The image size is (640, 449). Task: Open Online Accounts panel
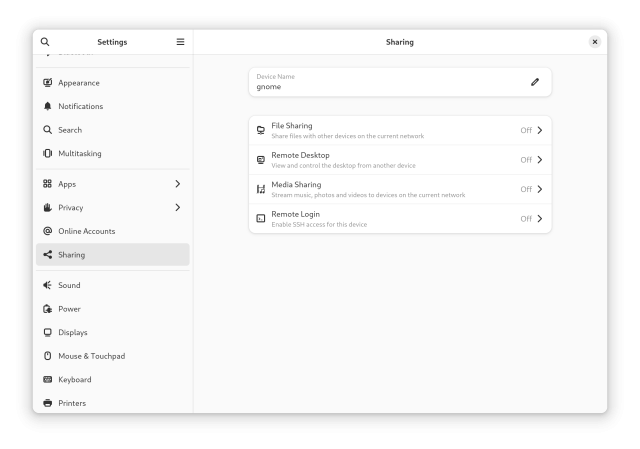click(113, 231)
